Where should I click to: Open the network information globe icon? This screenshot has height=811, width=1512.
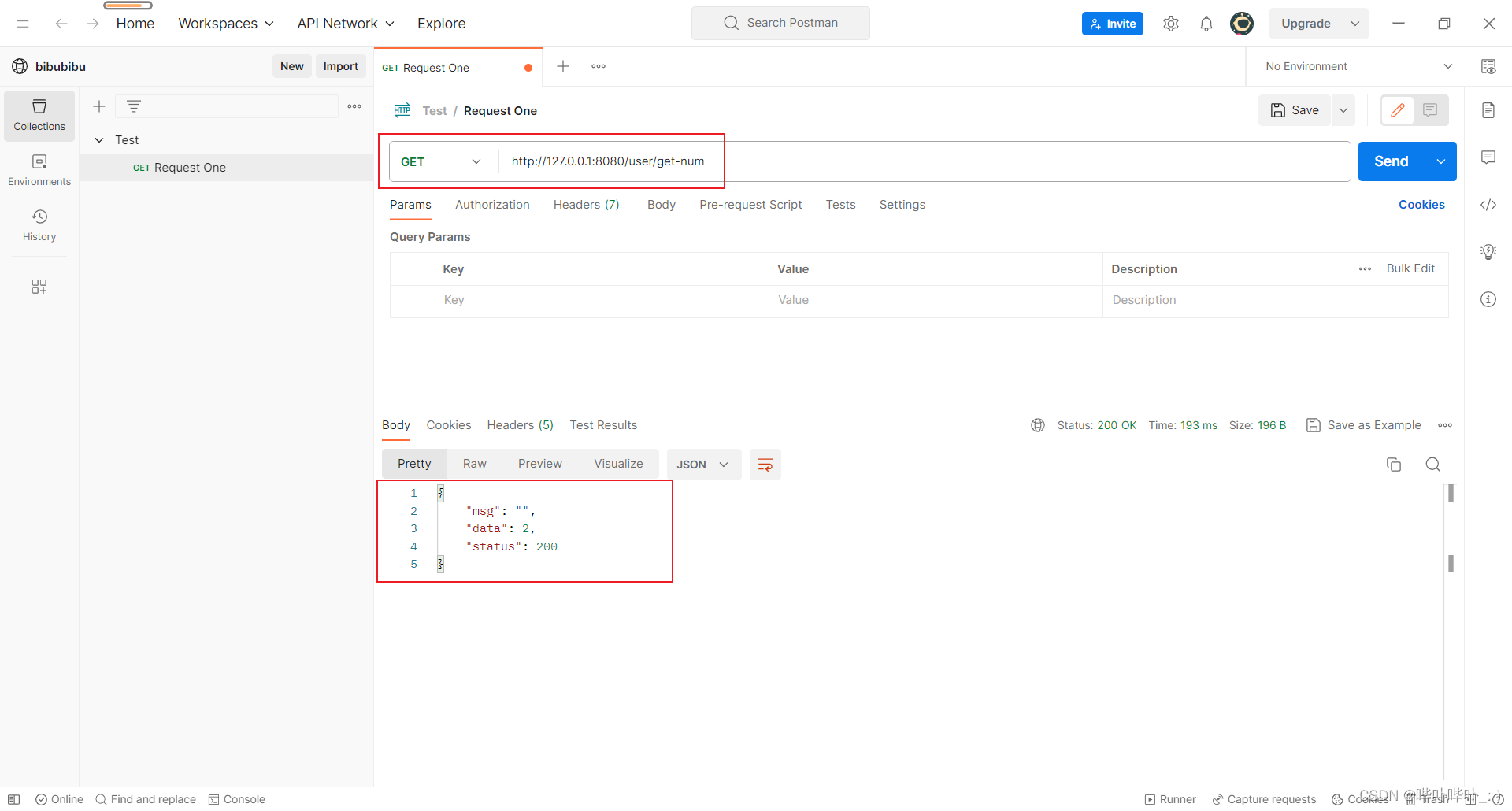pyautogui.click(x=1038, y=425)
